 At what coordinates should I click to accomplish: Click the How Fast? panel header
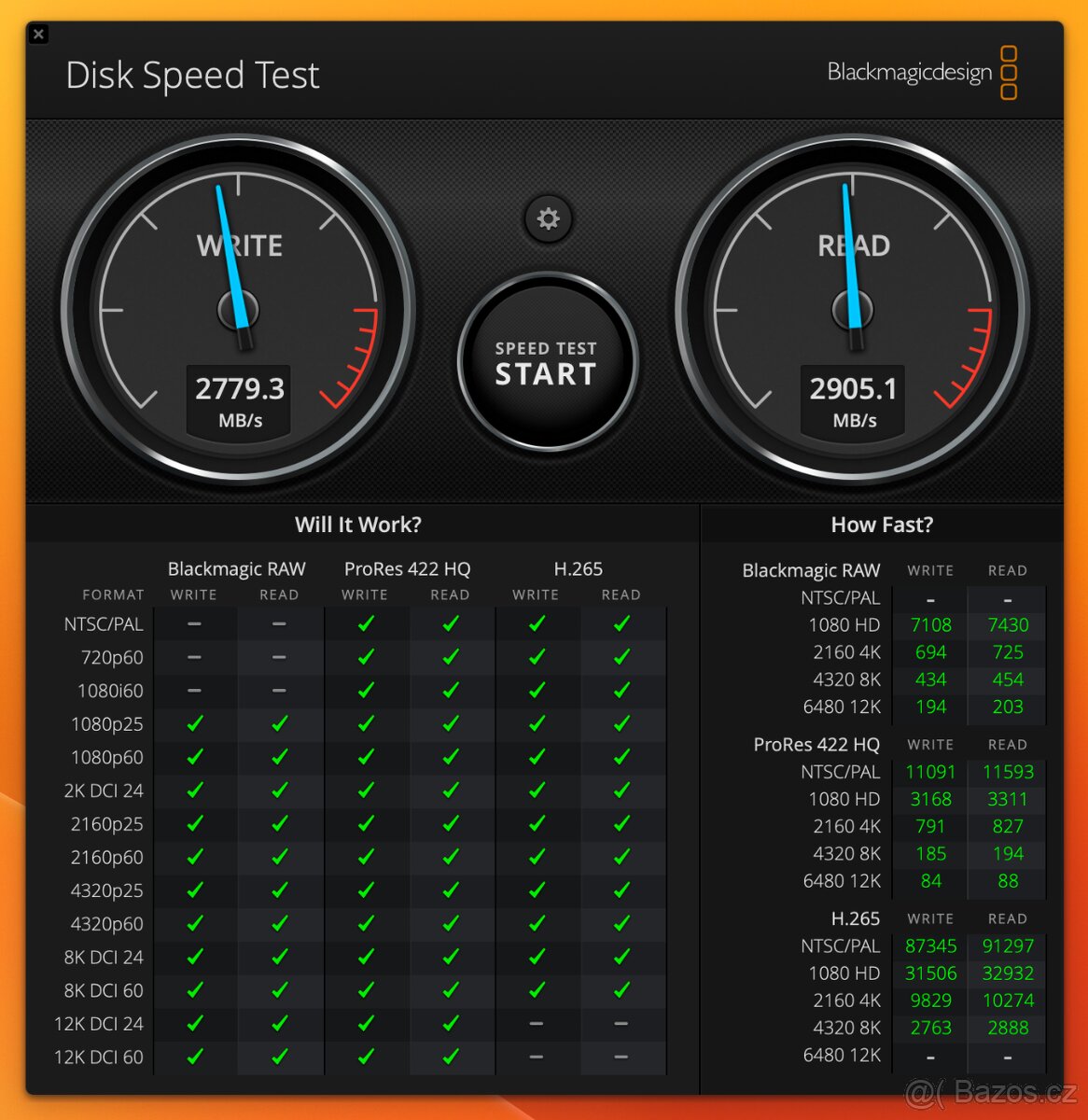882,525
